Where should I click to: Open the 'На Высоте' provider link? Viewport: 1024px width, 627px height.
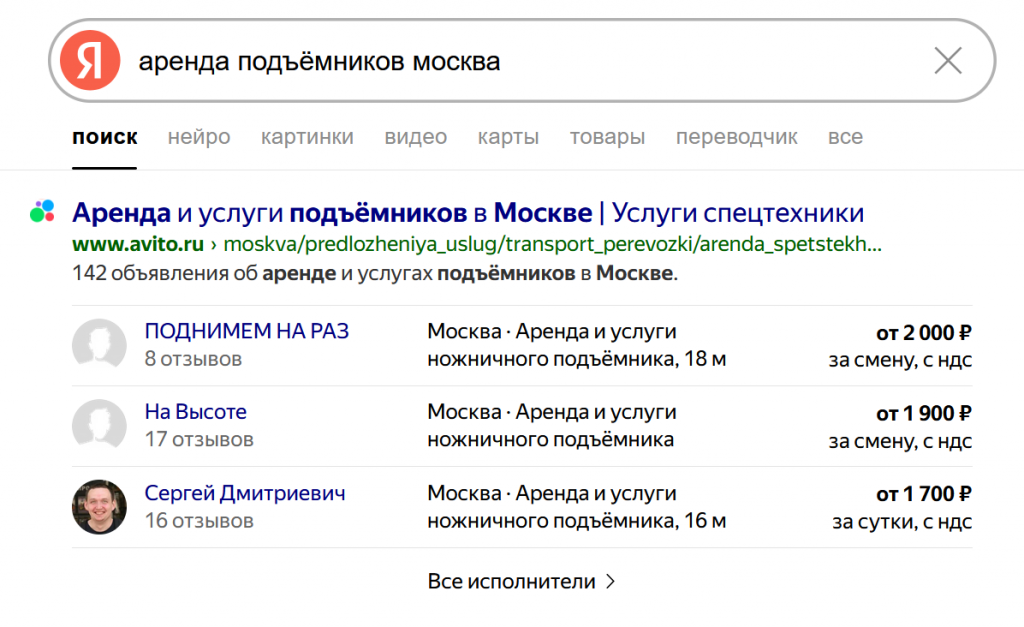[x=195, y=411]
